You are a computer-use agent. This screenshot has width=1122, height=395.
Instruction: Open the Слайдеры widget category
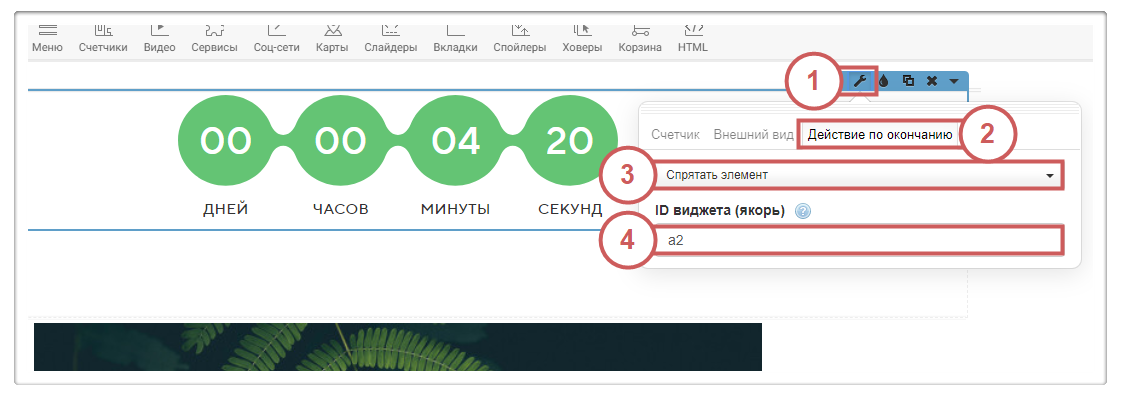point(390,40)
